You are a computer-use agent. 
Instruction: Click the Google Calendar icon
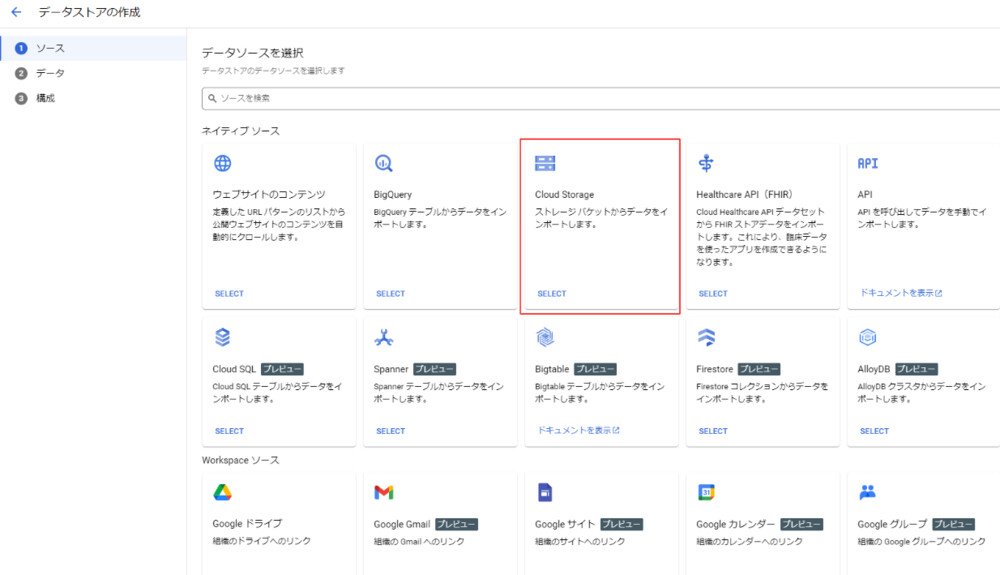pyautogui.click(x=706, y=492)
